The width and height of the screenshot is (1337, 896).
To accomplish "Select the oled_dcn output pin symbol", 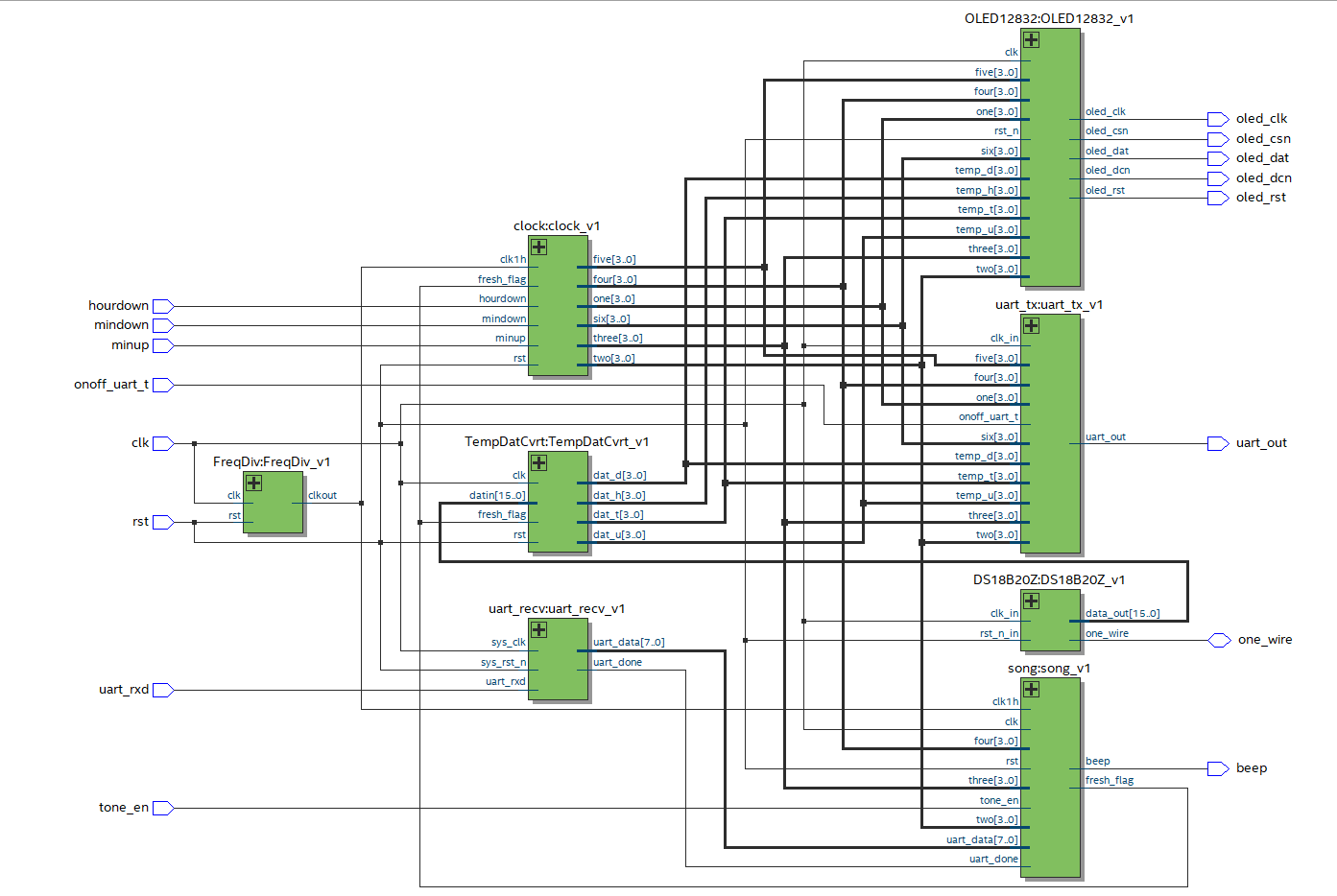I will (1218, 178).
